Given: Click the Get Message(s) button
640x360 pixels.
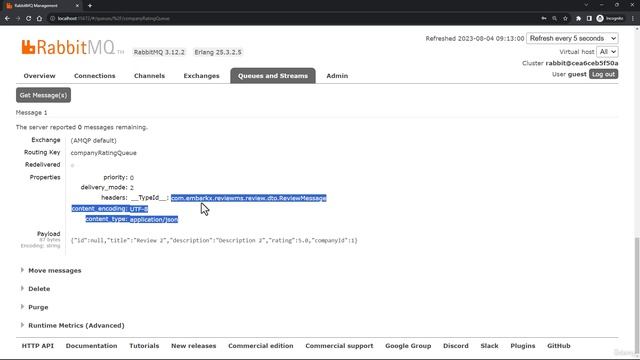Looking at the screenshot, I should [x=43, y=95].
